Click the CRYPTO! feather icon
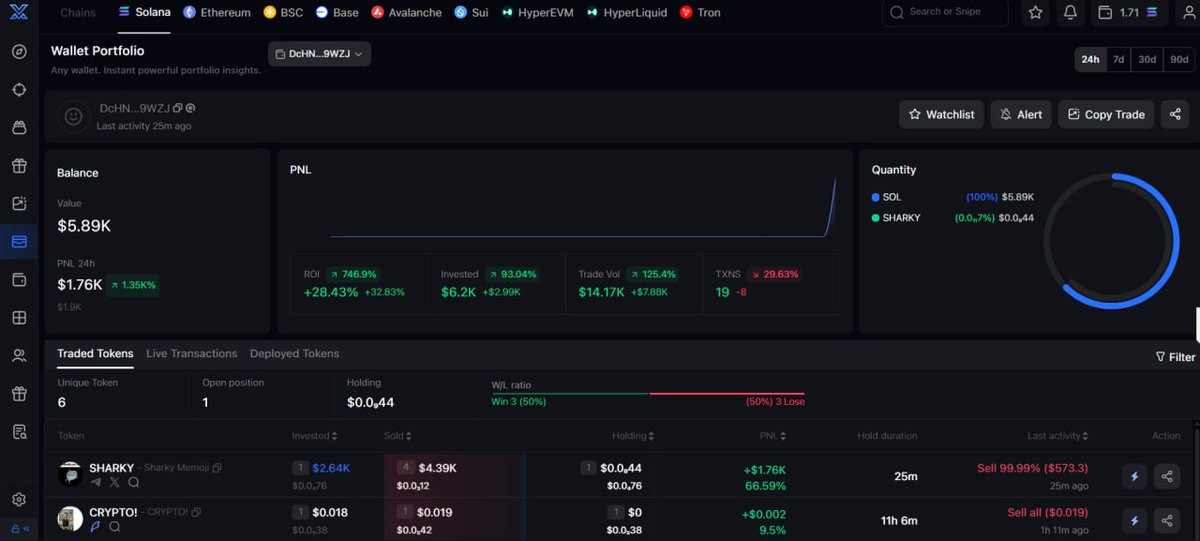The height and width of the screenshot is (541, 1200). [x=96, y=526]
